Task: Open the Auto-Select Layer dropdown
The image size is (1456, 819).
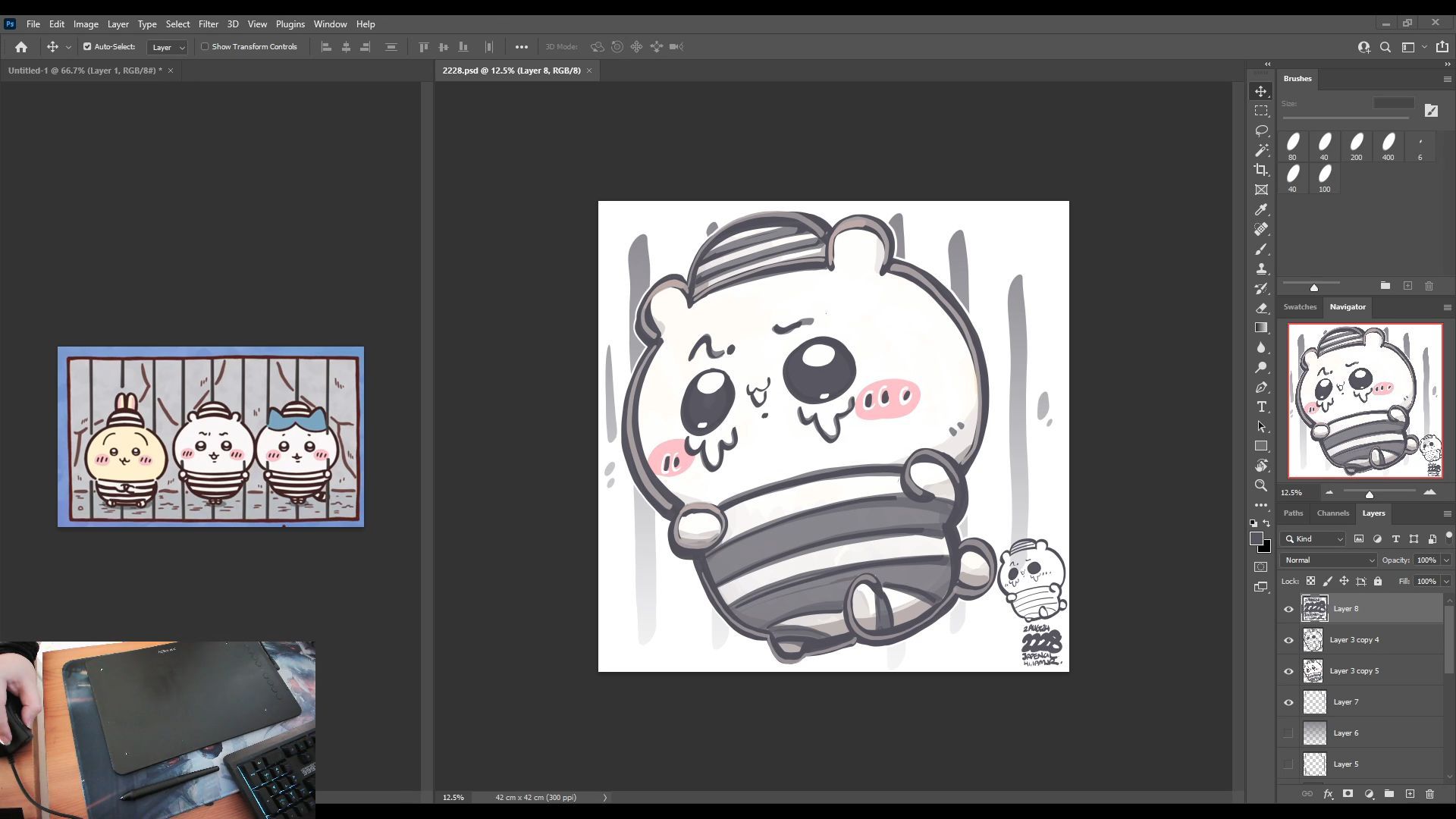Action: tap(168, 47)
